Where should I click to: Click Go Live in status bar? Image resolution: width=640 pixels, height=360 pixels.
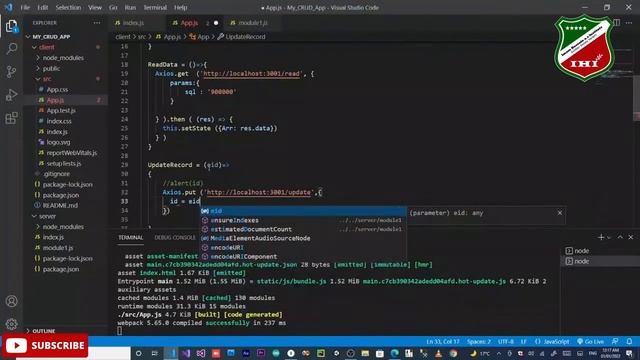click(591, 342)
